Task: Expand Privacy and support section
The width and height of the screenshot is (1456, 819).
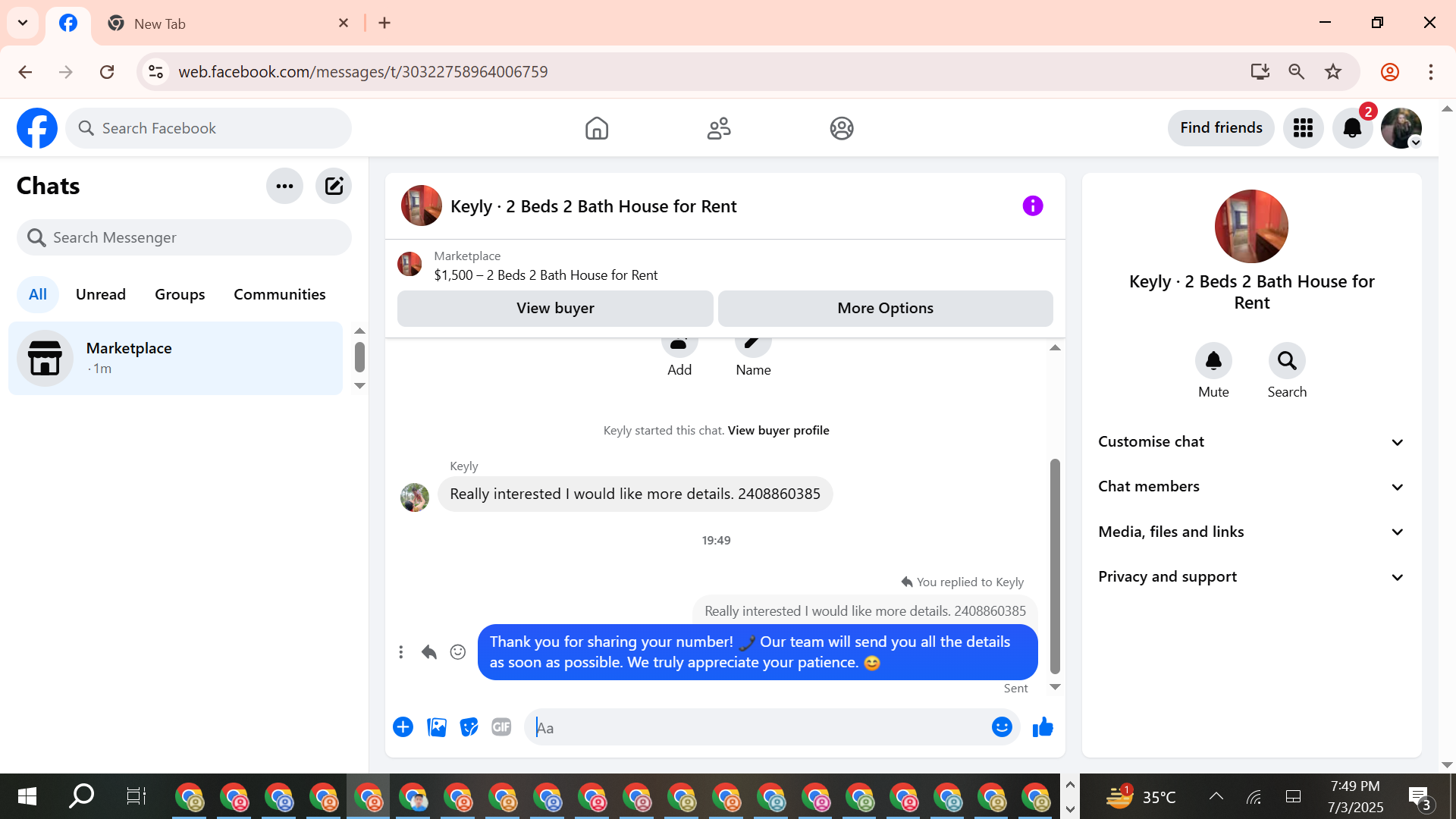Action: (1251, 577)
